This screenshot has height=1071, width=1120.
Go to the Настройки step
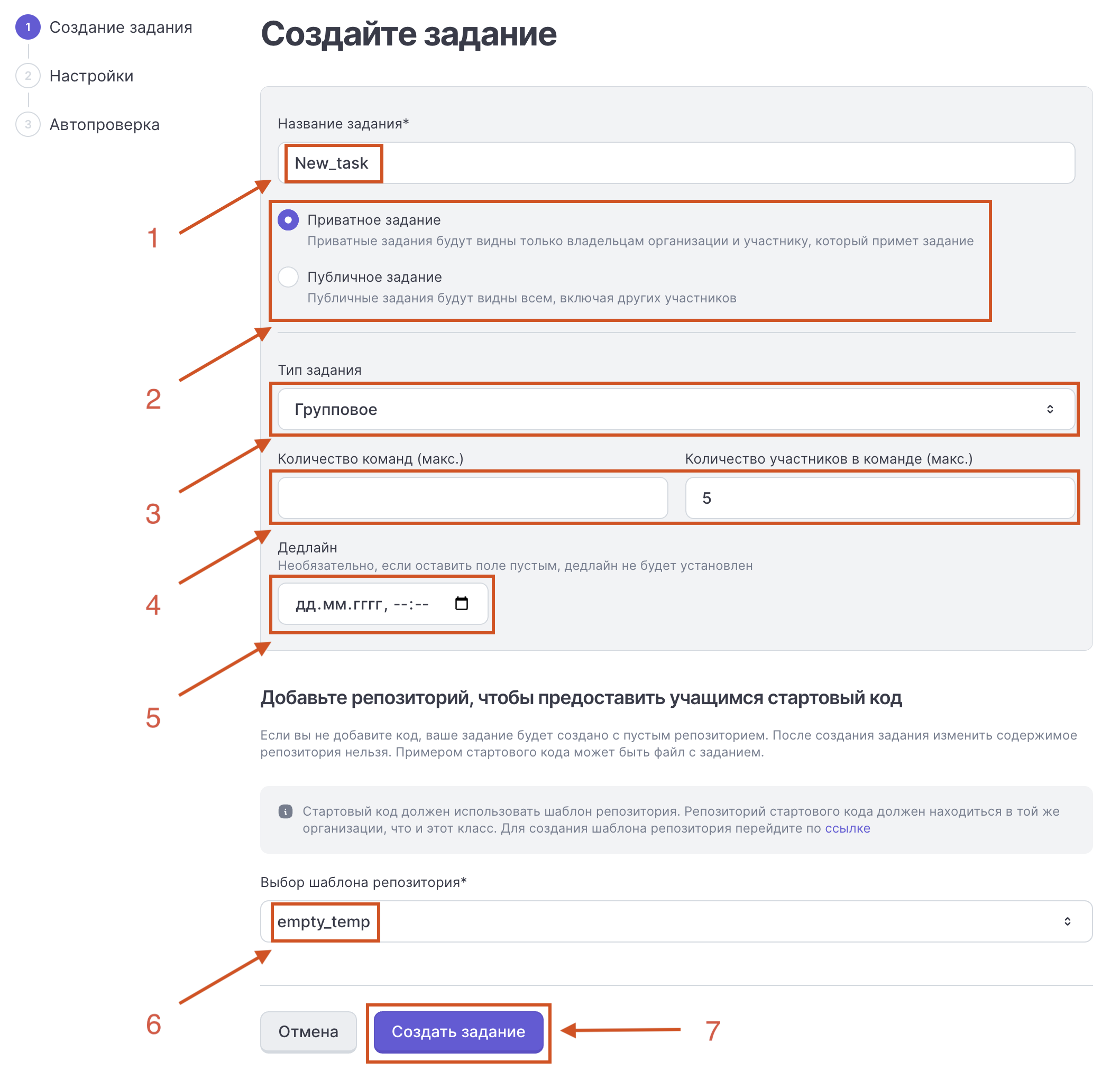(x=91, y=76)
